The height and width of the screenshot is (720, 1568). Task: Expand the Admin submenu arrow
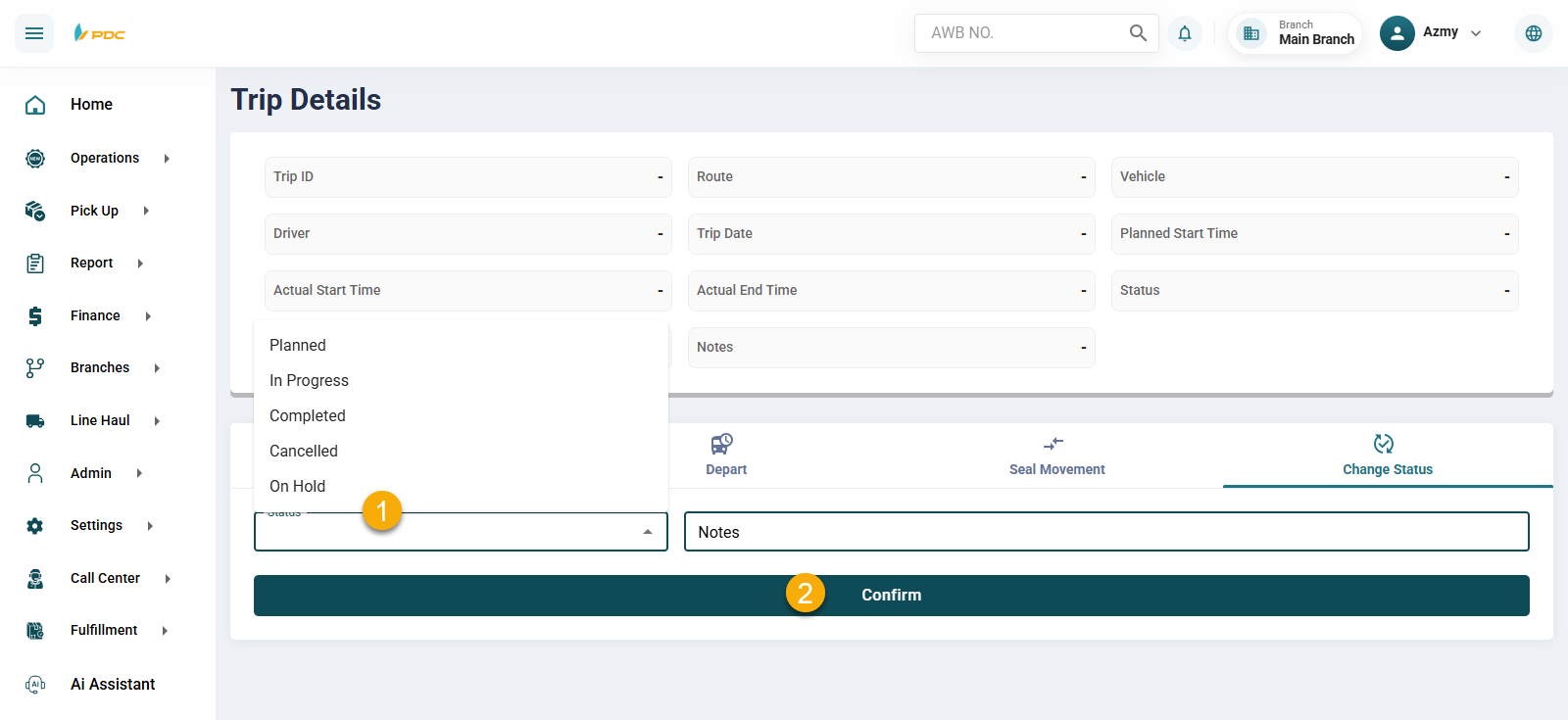point(139,473)
